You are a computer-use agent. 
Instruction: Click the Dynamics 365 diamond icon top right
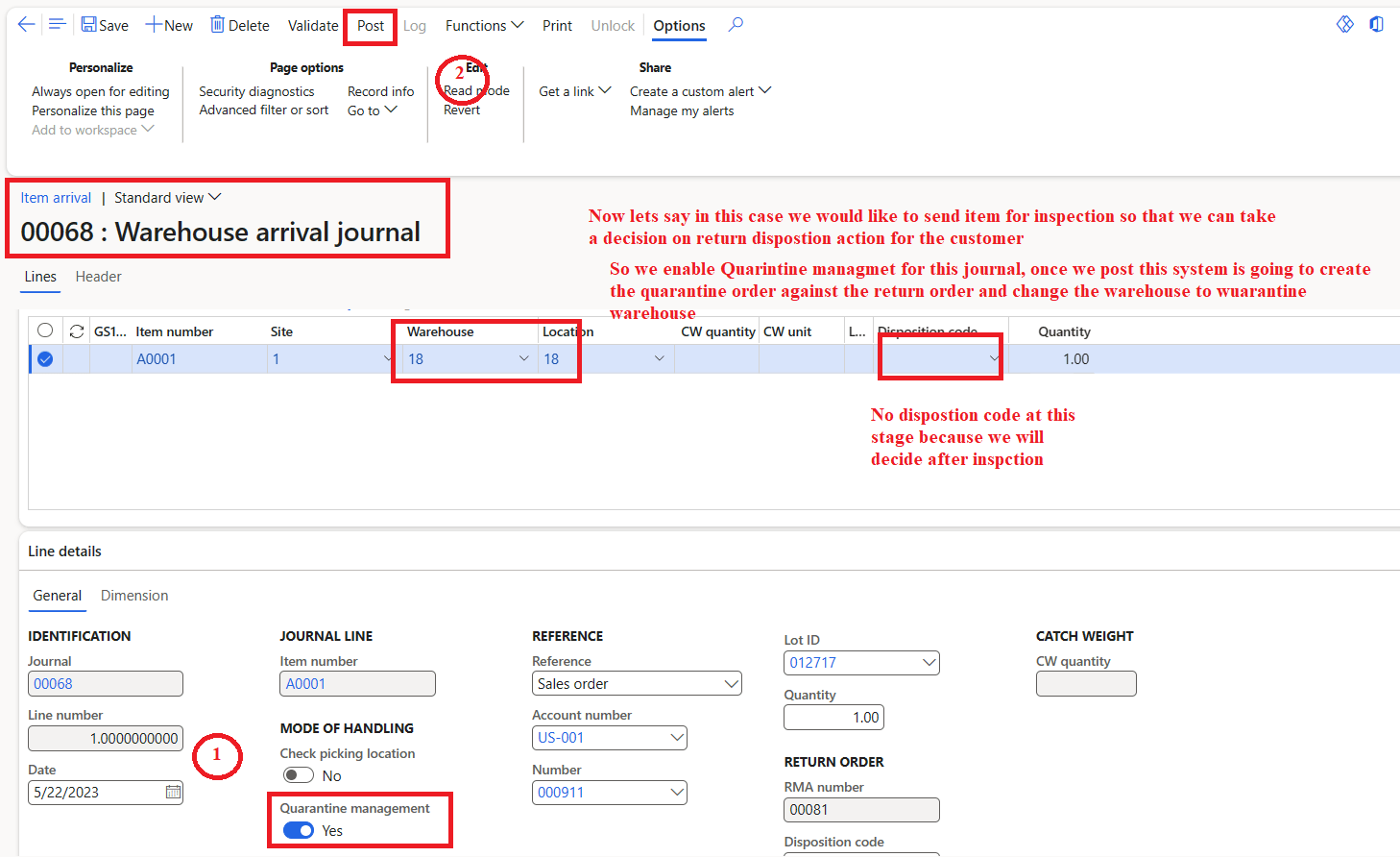[1344, 23]
